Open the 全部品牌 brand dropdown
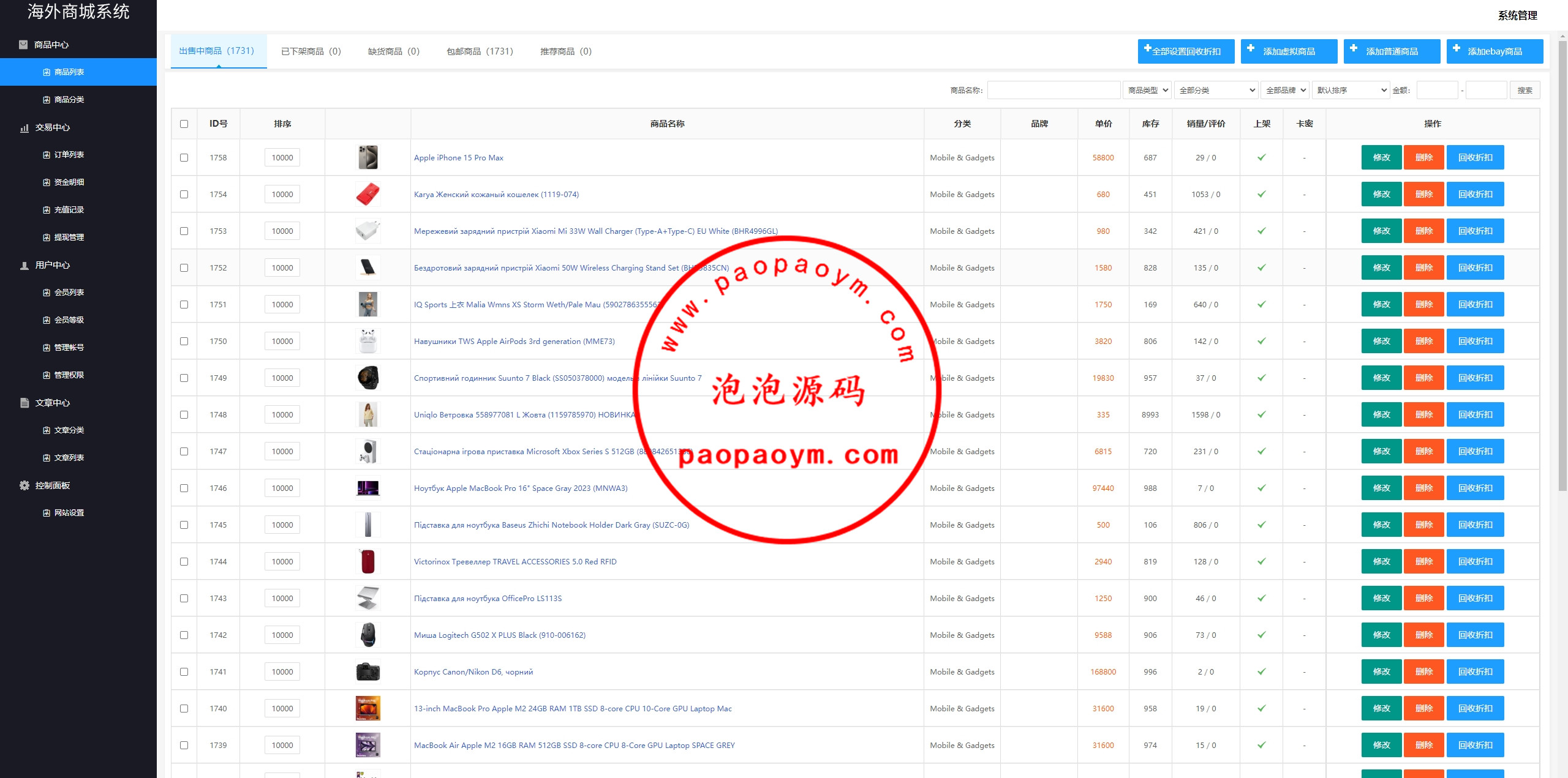This screenshot has width=1568, height=778. [1285, 90]
